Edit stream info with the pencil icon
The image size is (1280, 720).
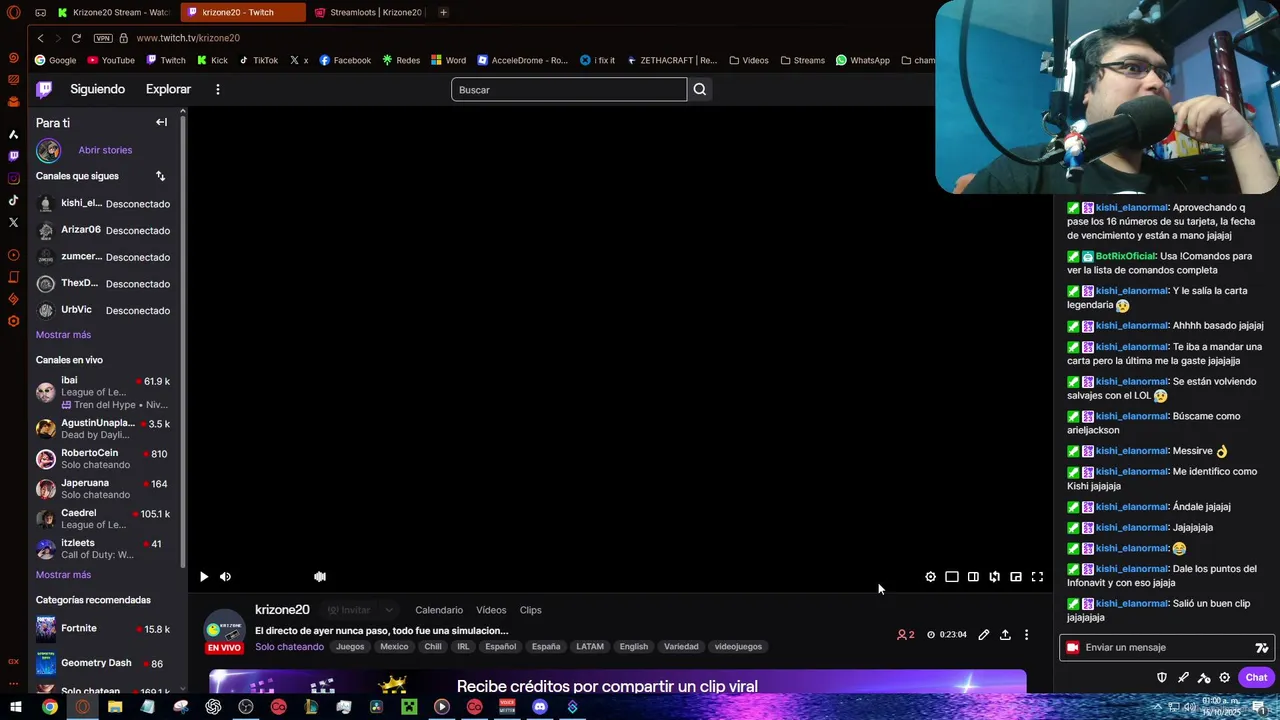tap(984, 635)
